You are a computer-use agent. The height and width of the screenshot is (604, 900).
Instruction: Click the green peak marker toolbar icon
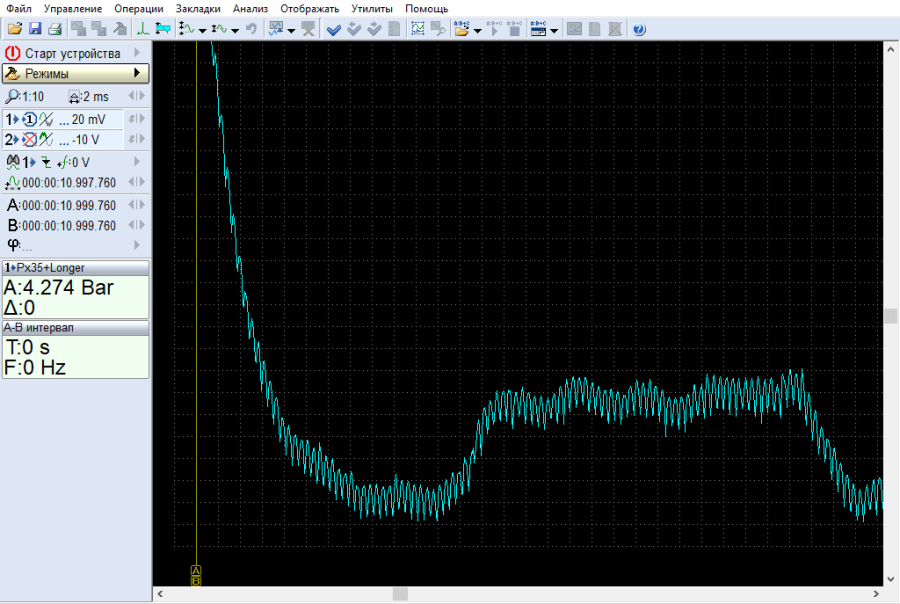pyautogui.click(x=142, y=29)
